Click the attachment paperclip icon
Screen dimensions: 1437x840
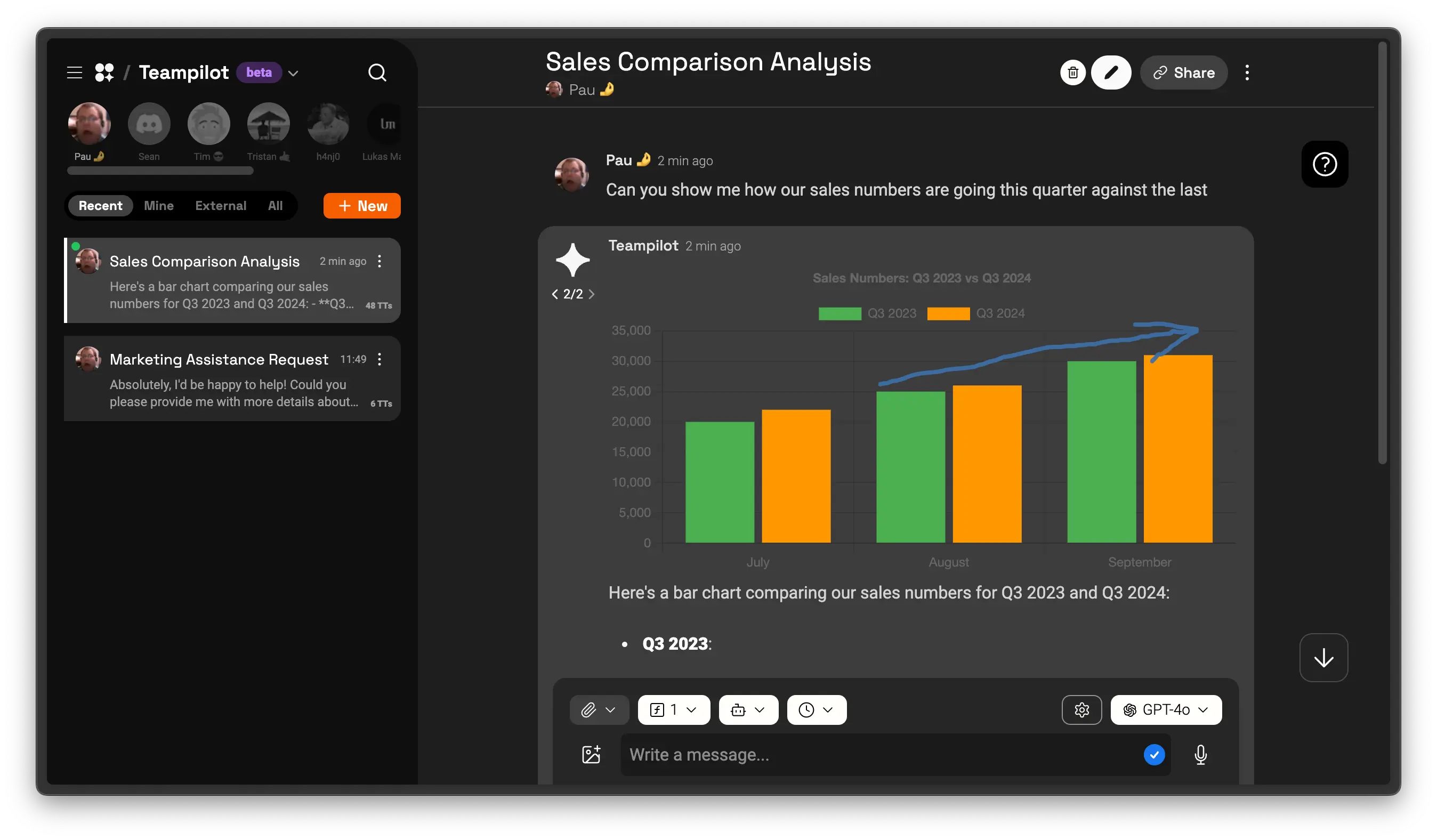(x=588, y=709)
